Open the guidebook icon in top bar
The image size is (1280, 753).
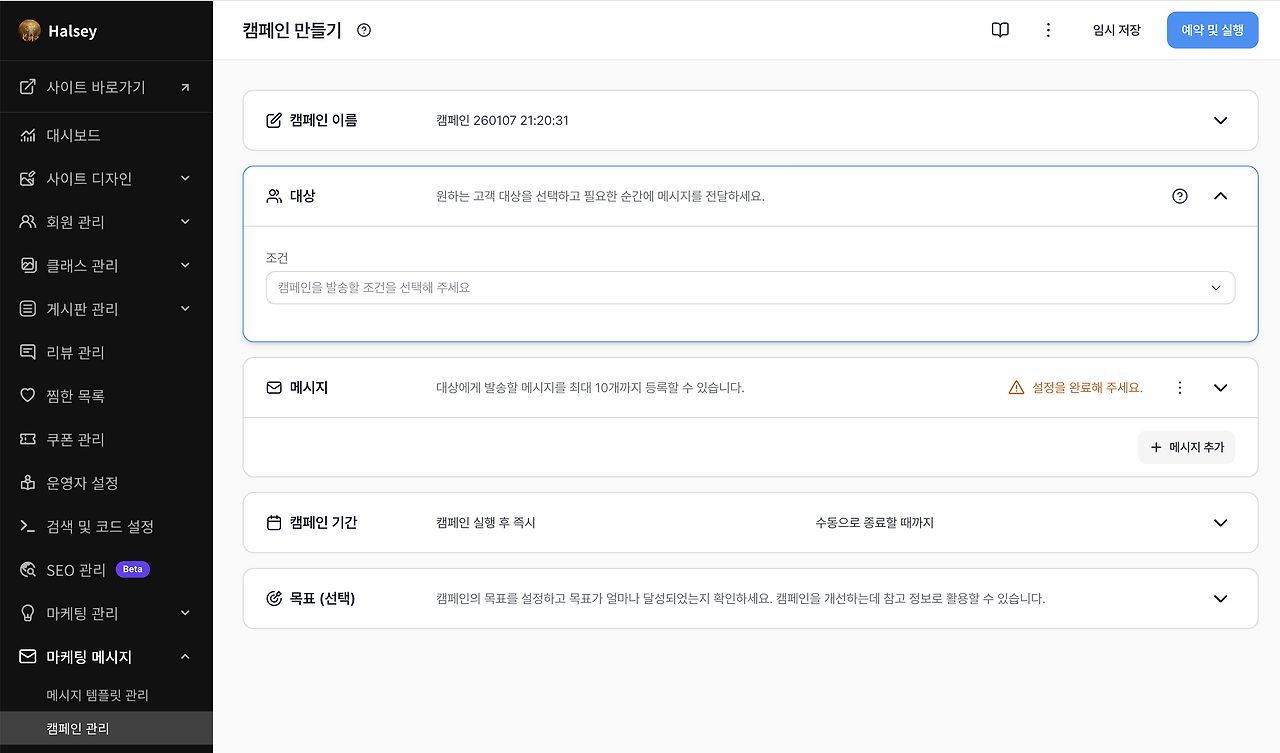999,30
